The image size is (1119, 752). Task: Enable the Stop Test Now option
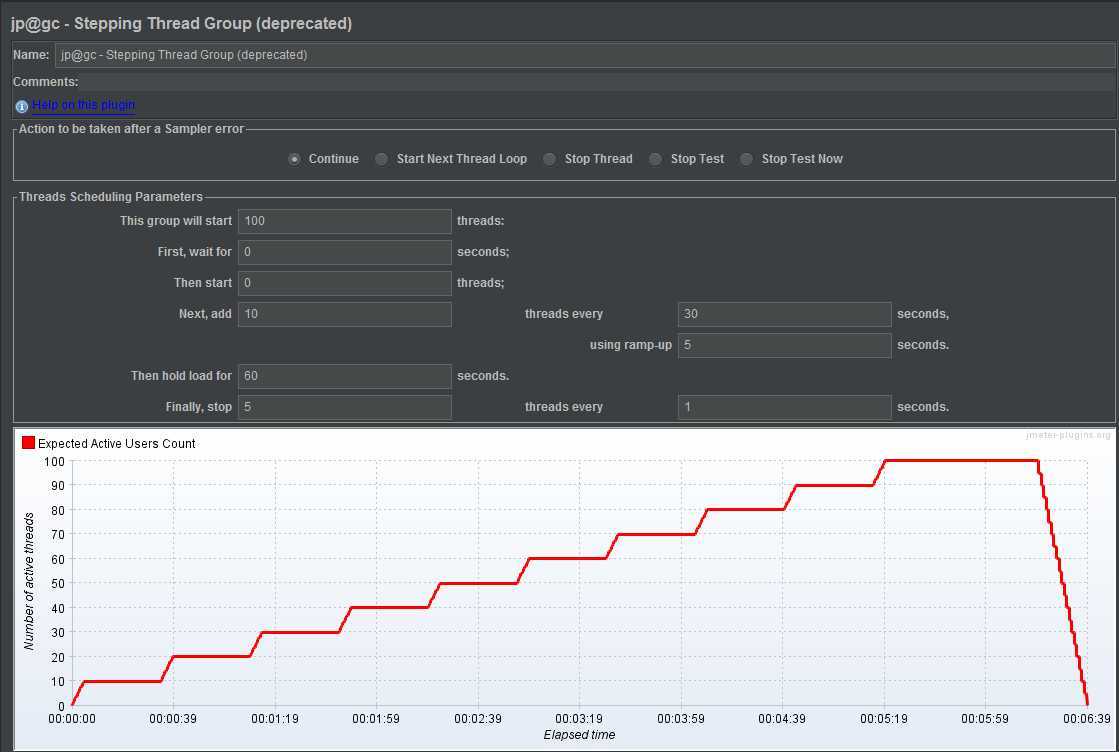747,159
